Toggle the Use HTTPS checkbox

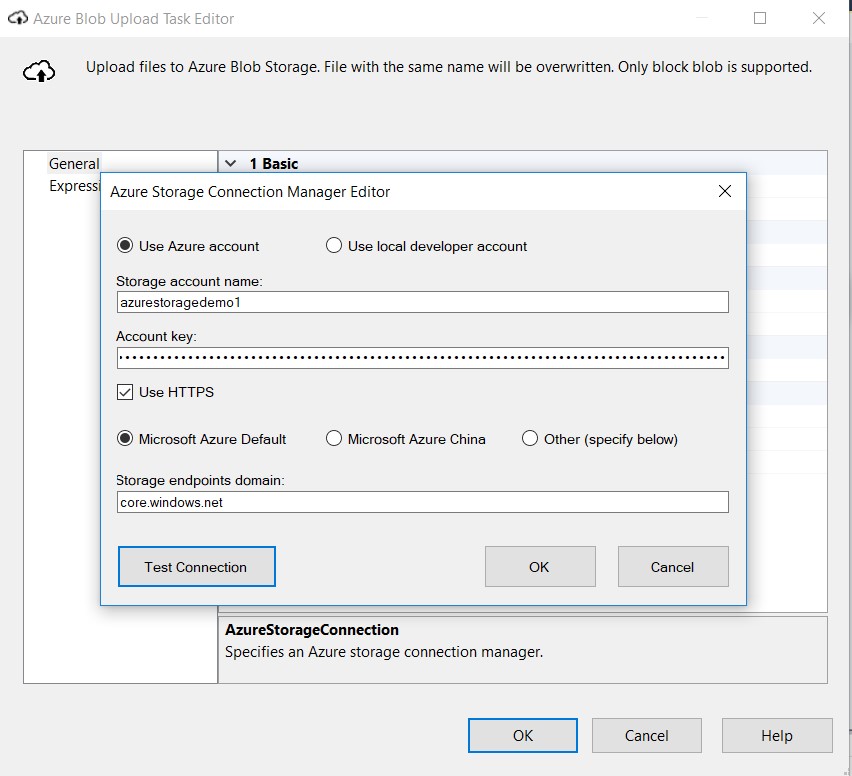coord(125,392)
